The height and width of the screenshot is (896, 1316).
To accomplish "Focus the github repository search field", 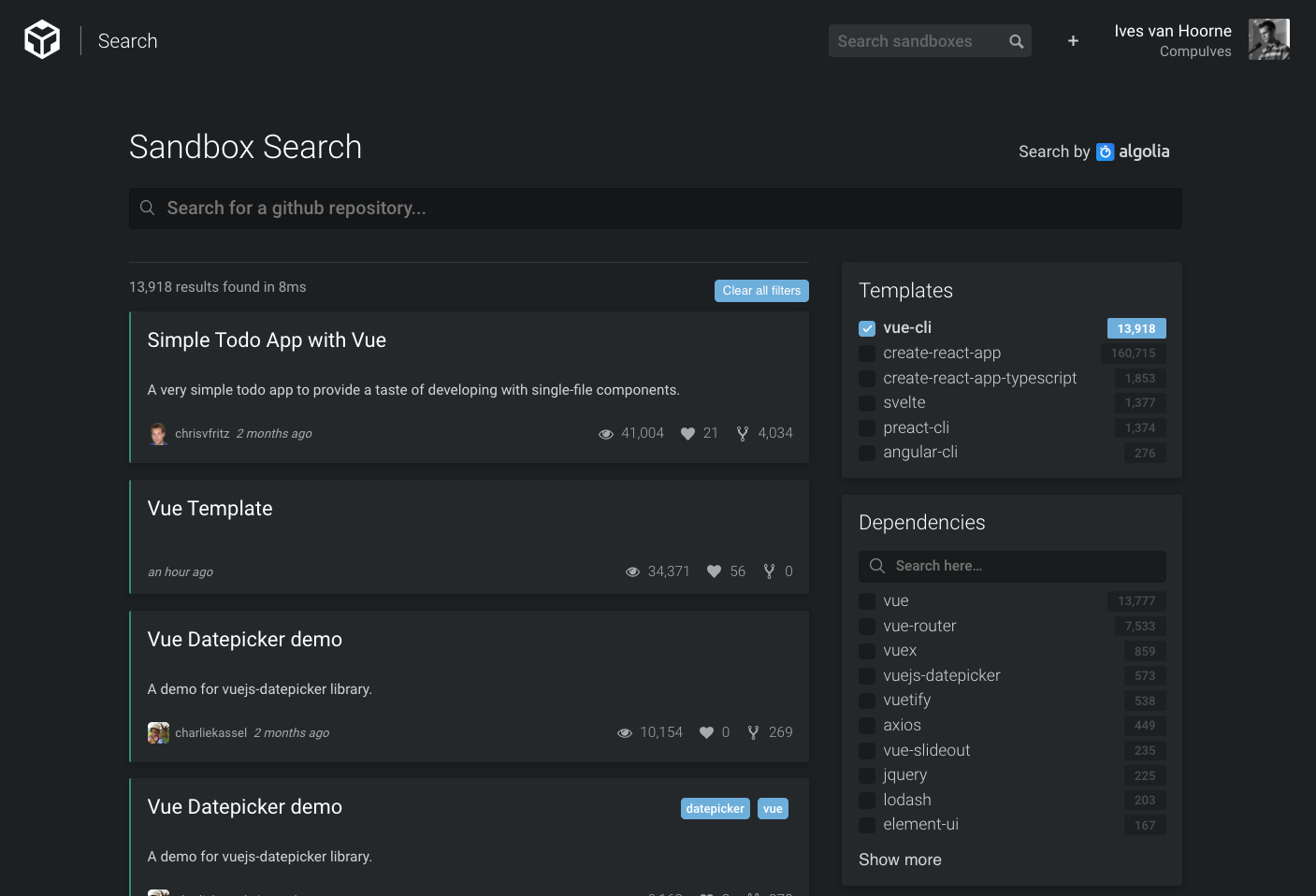I will 655,209.
